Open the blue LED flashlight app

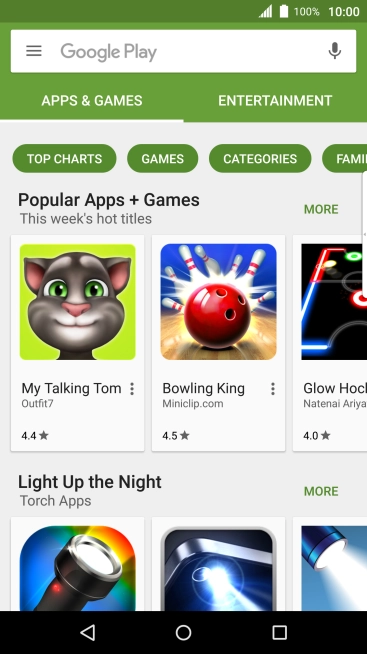(219, 568)
